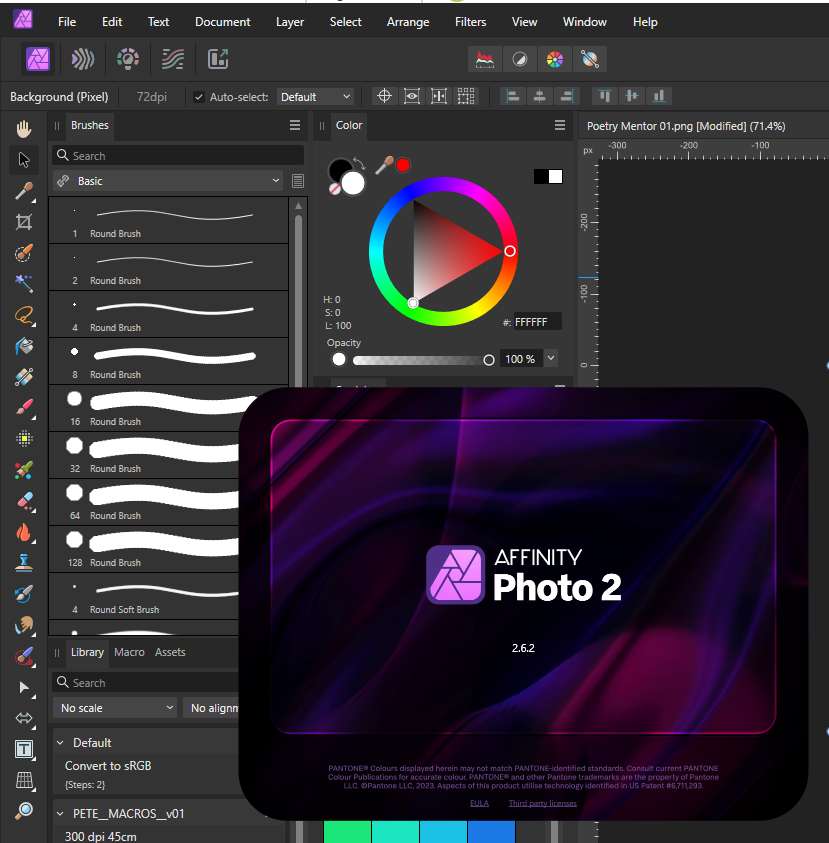This screenshot has height=843, width=829.
Task: Select the Move tool
Action: pos(22,159)
